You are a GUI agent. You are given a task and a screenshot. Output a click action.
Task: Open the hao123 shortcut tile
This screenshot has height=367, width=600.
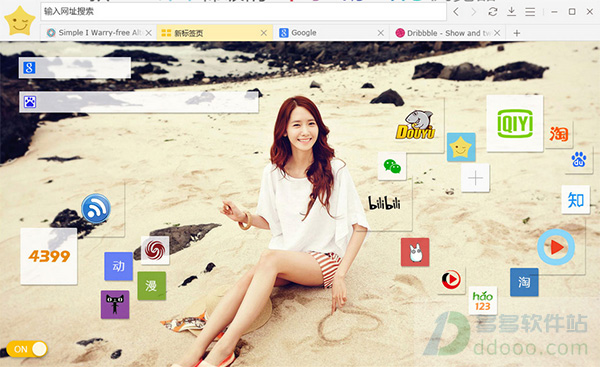point(483,300)
